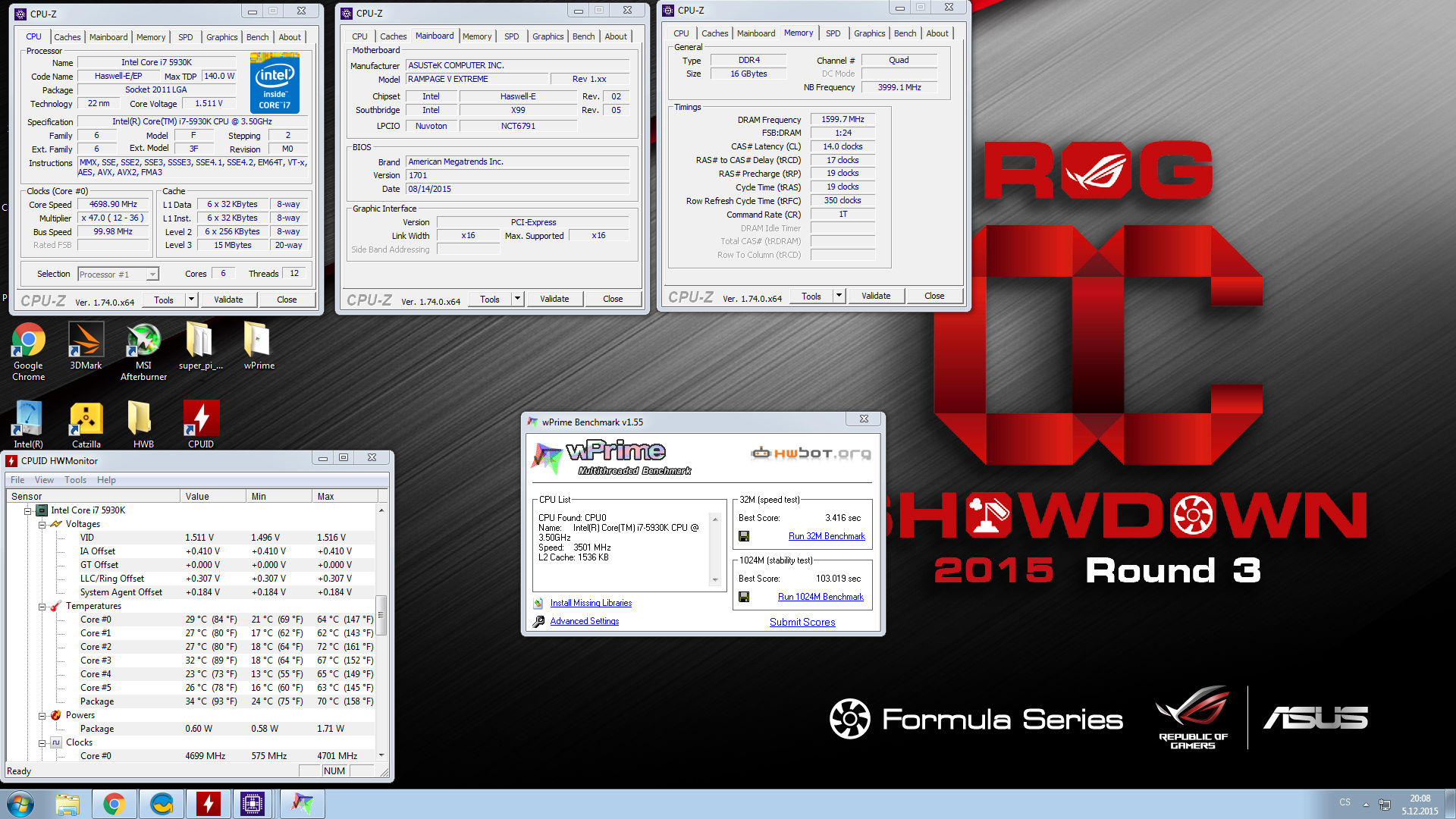Collapse the Voltages tree node

tap(42, 525)
